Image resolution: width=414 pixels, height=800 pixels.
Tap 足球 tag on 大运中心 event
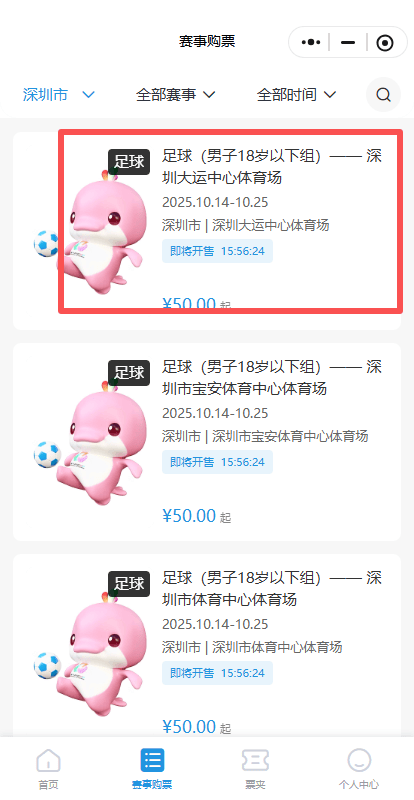[129, 162]
